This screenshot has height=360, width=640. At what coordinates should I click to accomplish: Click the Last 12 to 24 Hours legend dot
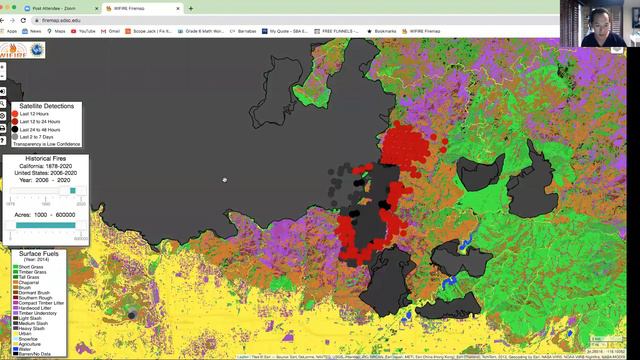pos(15,122)
